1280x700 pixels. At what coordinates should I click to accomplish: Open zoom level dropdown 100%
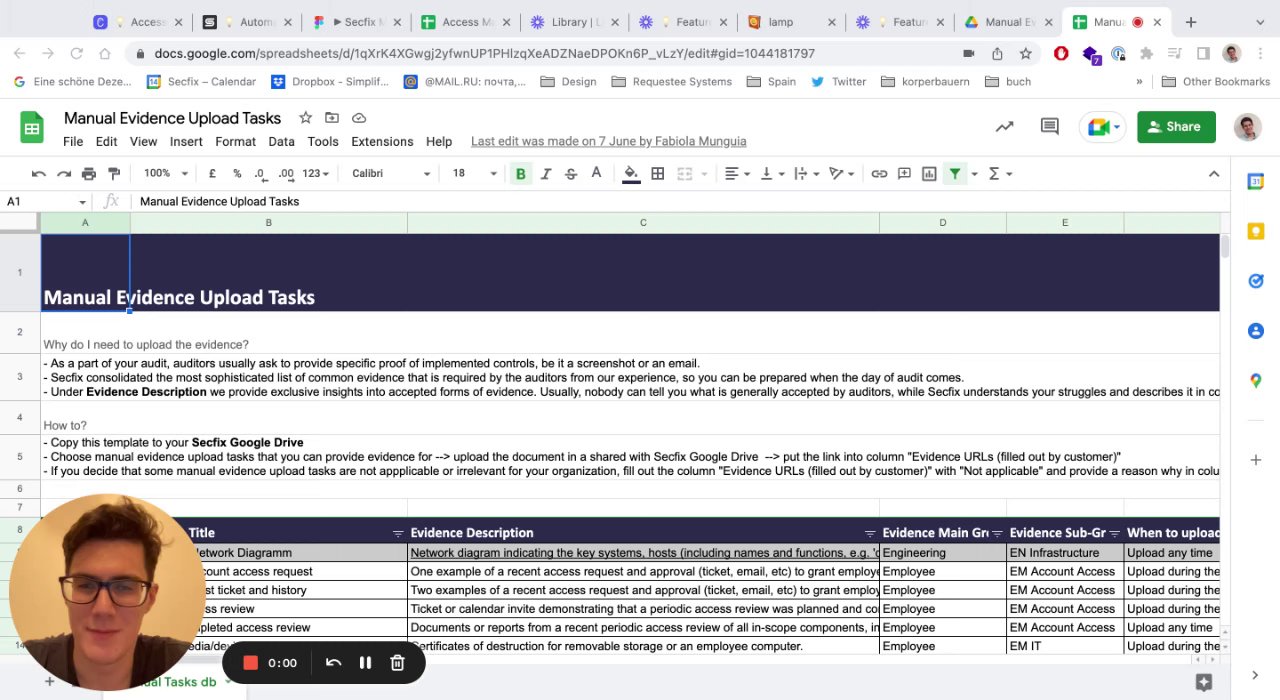click(165, 174)
